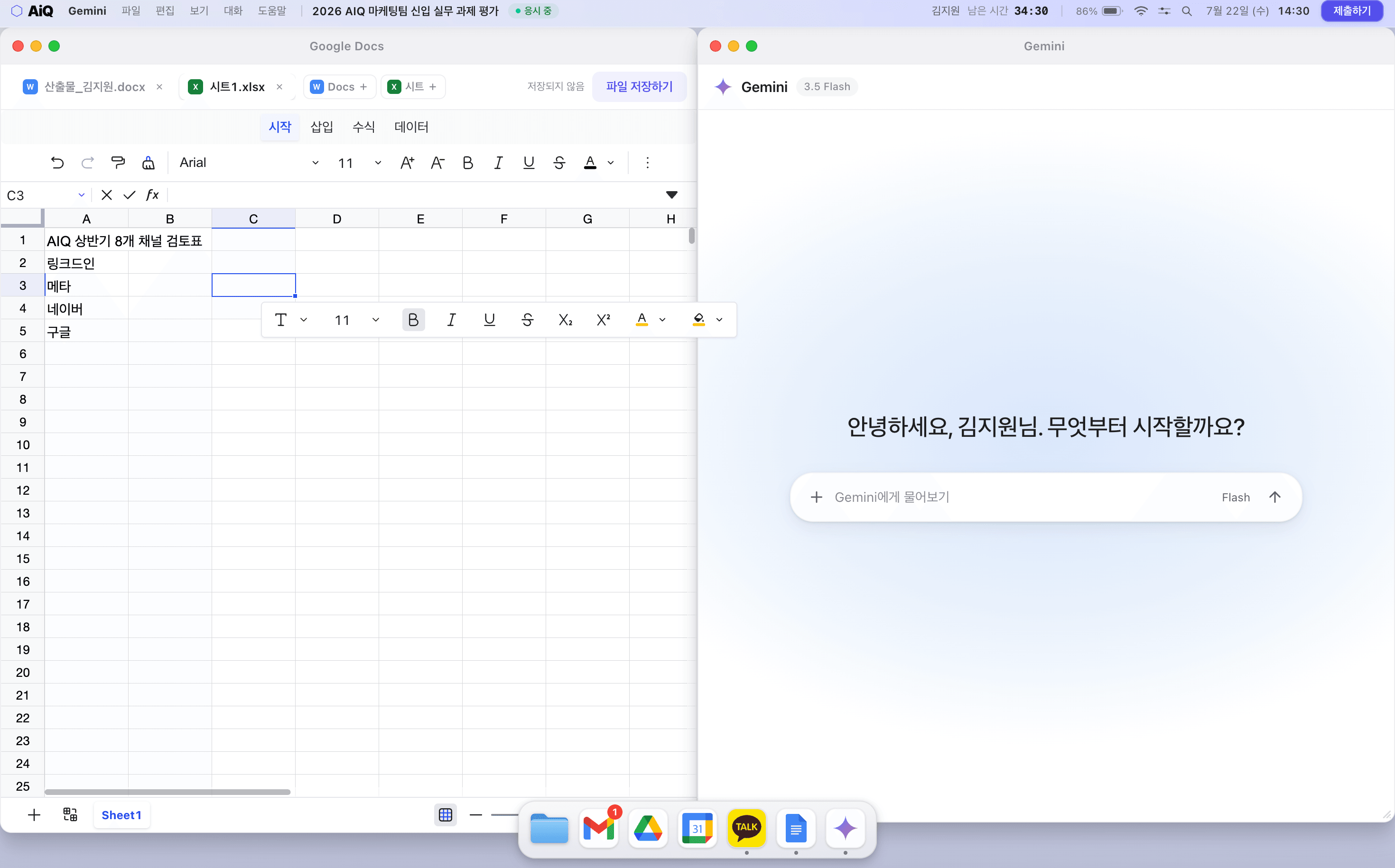This screenshot has width=1395, height=868.
Task: Open the Flash model selector in prompt box
Action: 1236,497
